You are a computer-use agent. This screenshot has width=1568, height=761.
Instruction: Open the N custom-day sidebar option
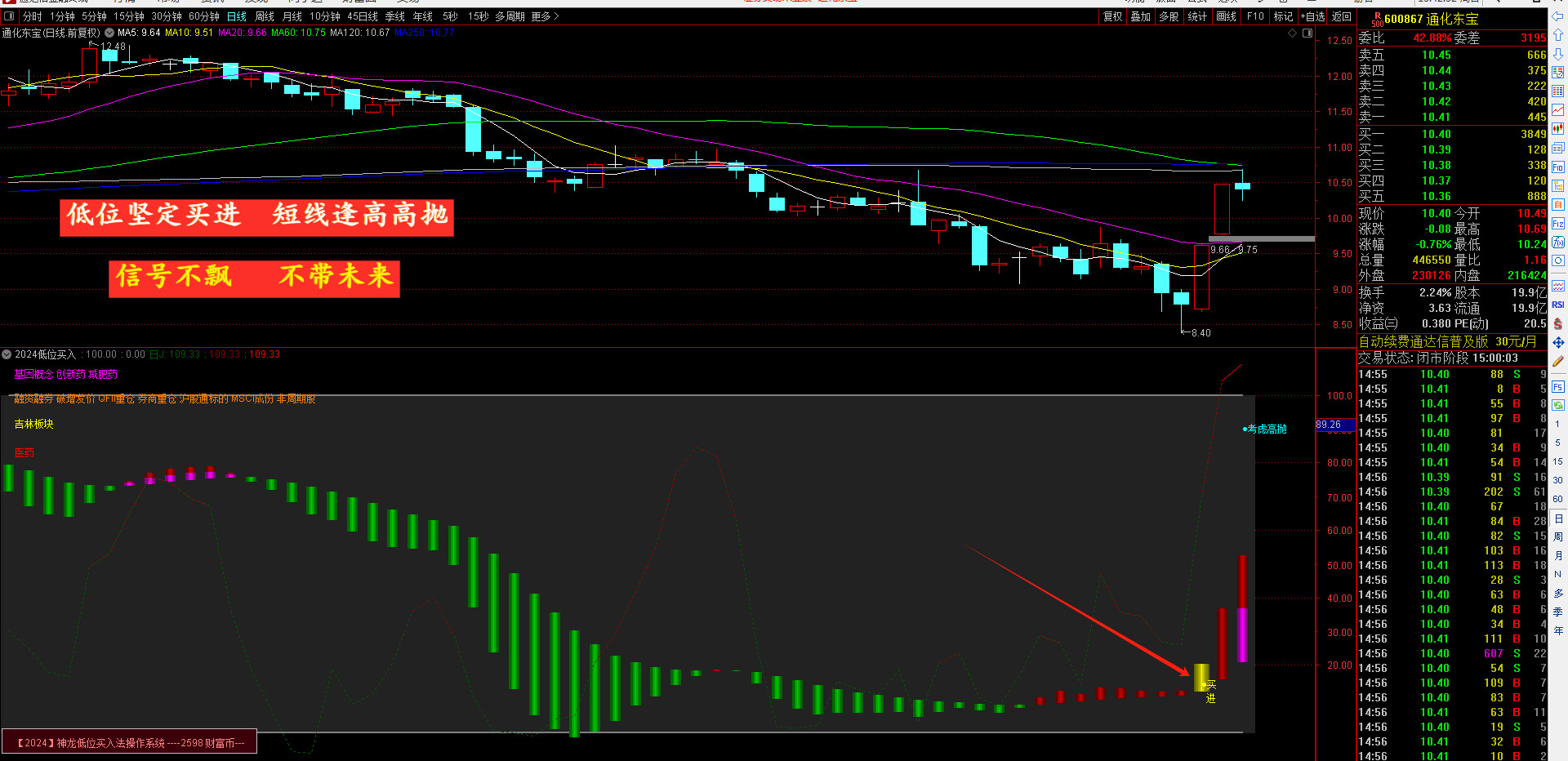(x=1558, y=575)
